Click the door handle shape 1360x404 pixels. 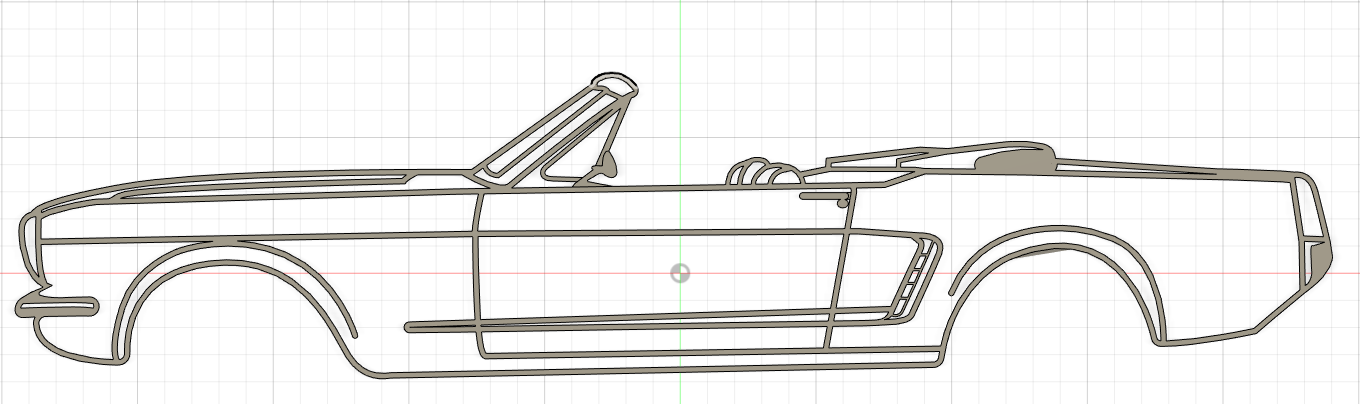(824, 197)
